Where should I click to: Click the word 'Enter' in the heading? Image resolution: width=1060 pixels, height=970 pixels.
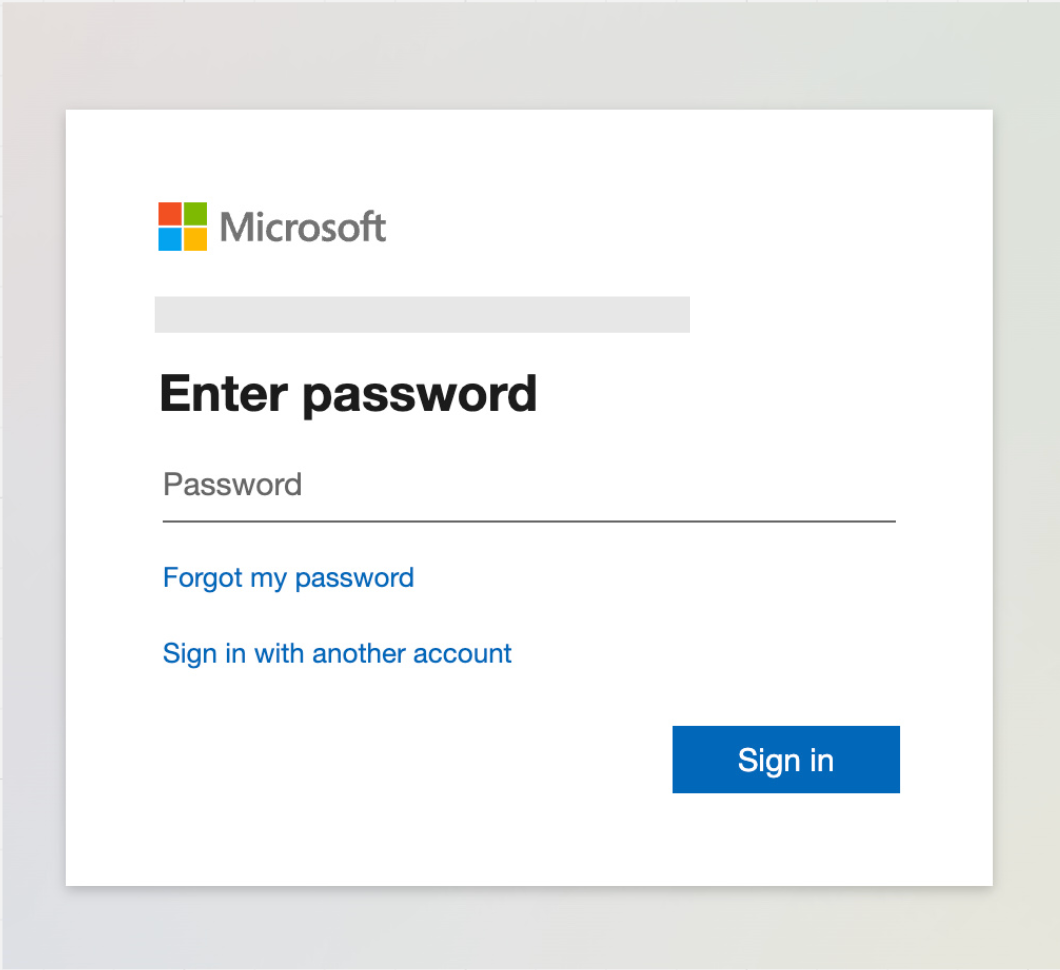224,393
